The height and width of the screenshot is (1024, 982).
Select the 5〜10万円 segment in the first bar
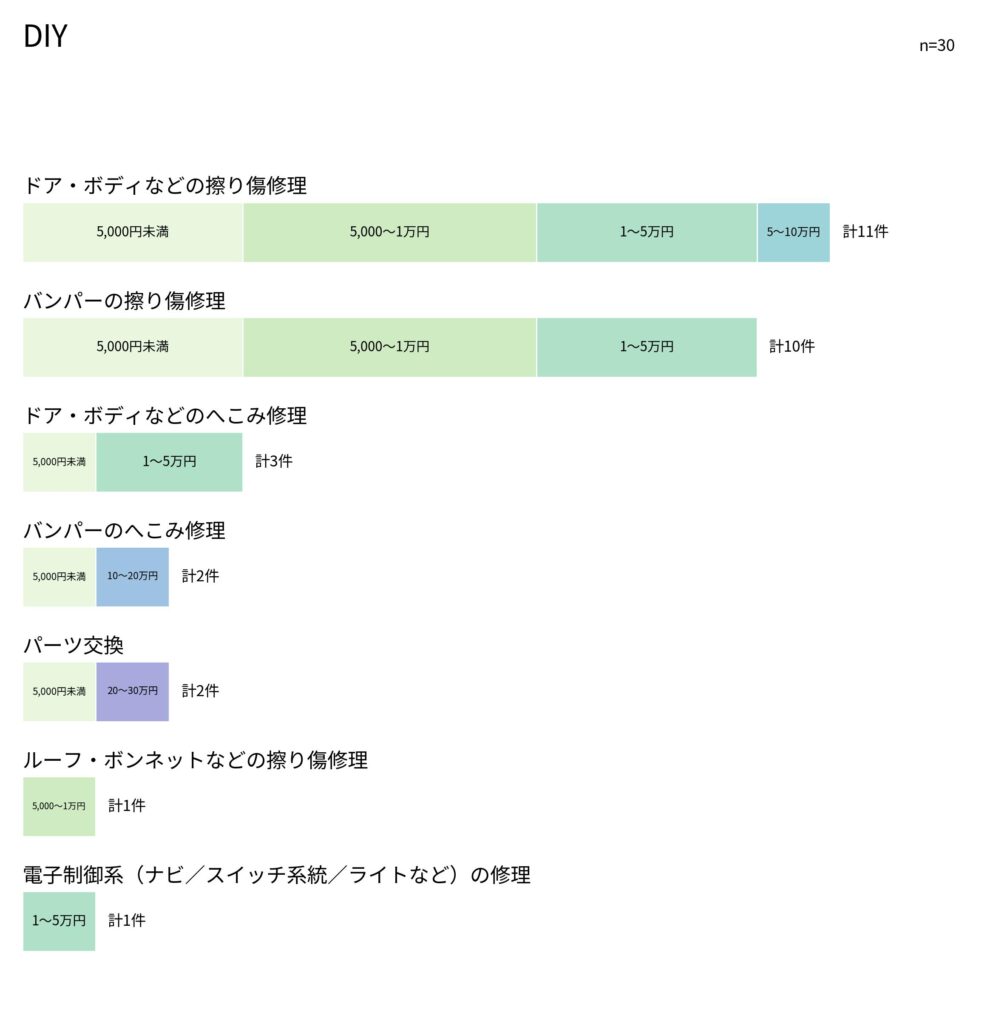pos(794,232)
